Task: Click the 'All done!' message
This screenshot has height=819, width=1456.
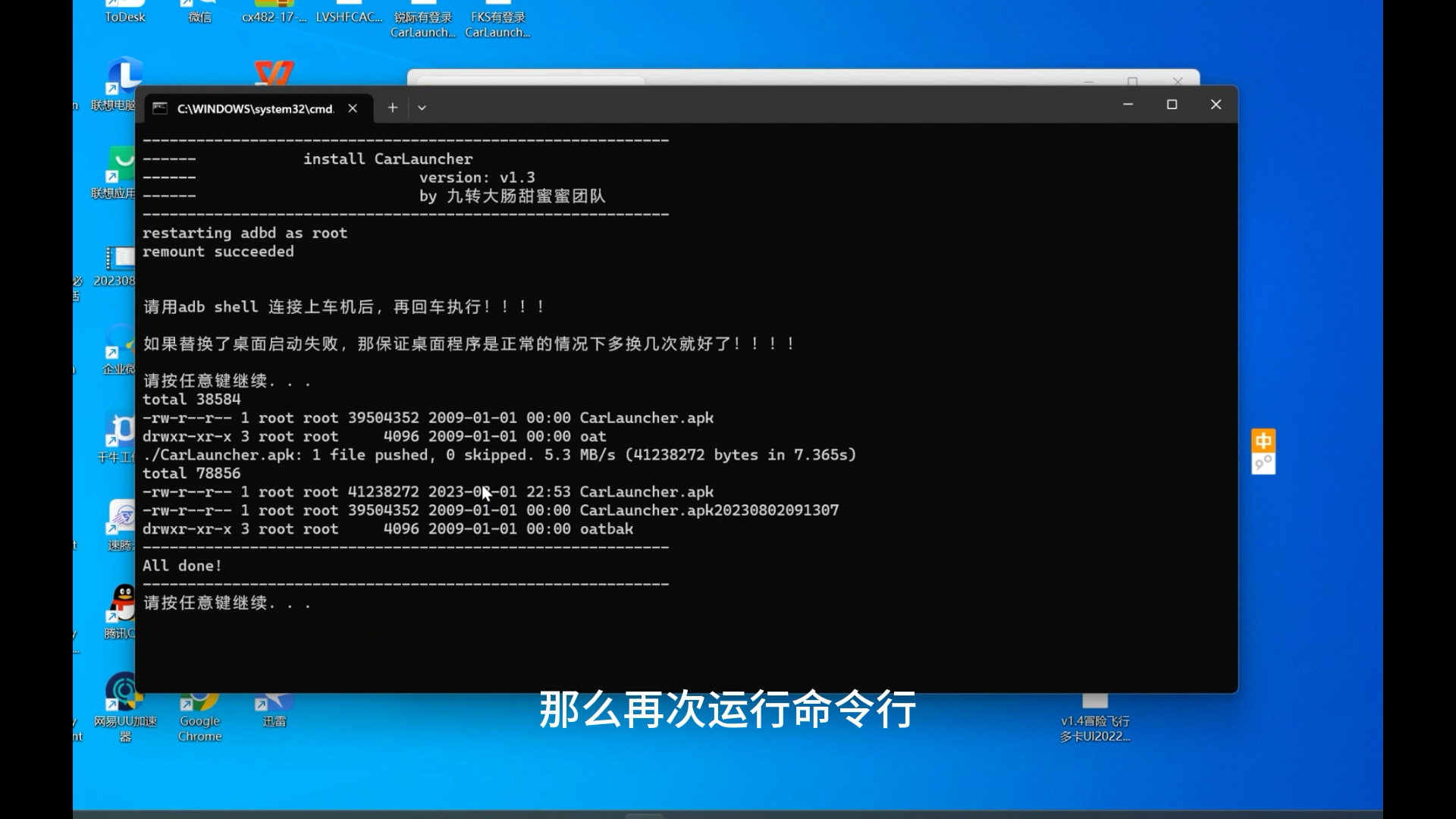Action: [182, 566]
